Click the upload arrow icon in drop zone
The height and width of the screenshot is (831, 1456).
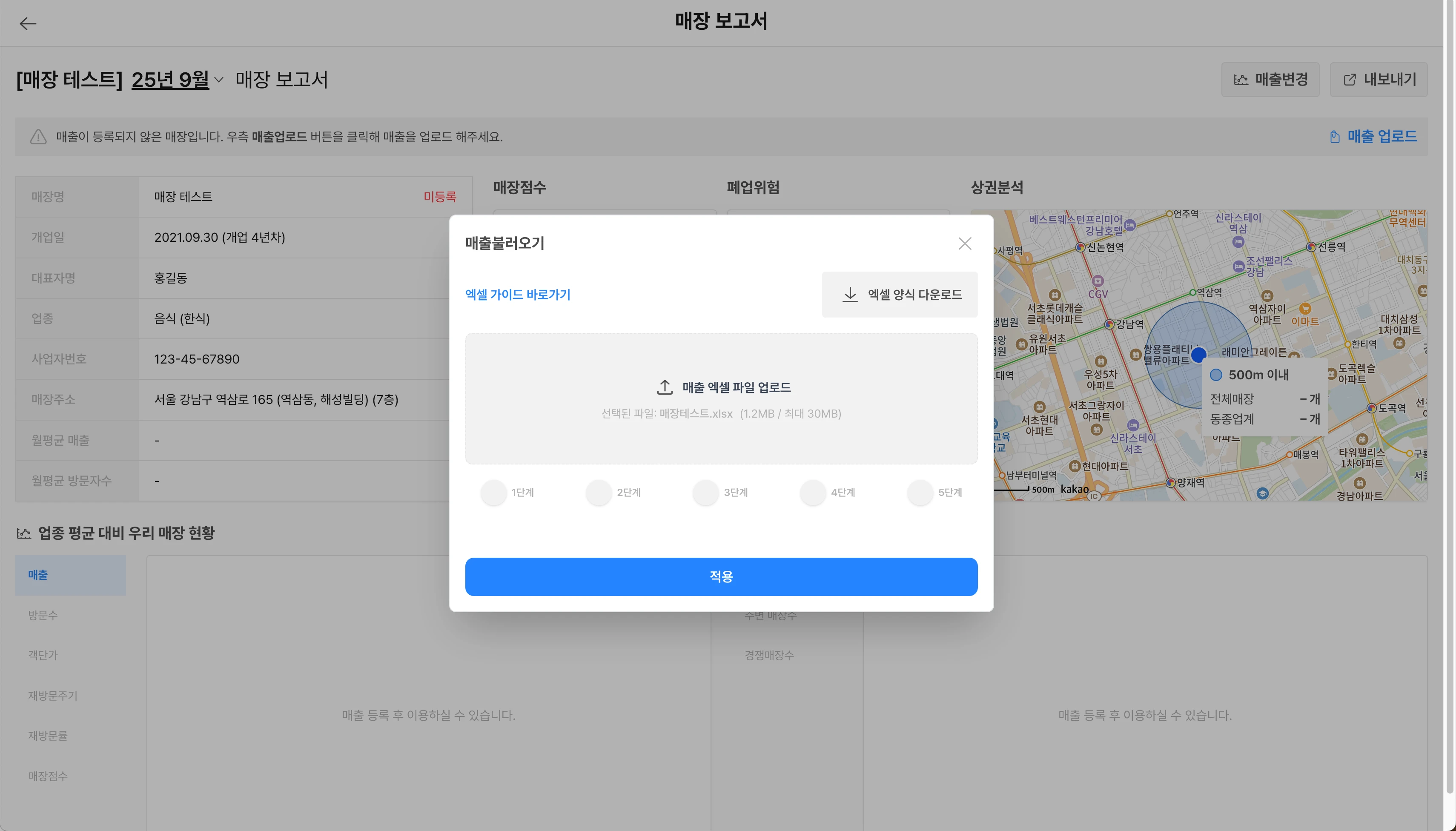tap(665, 387)
